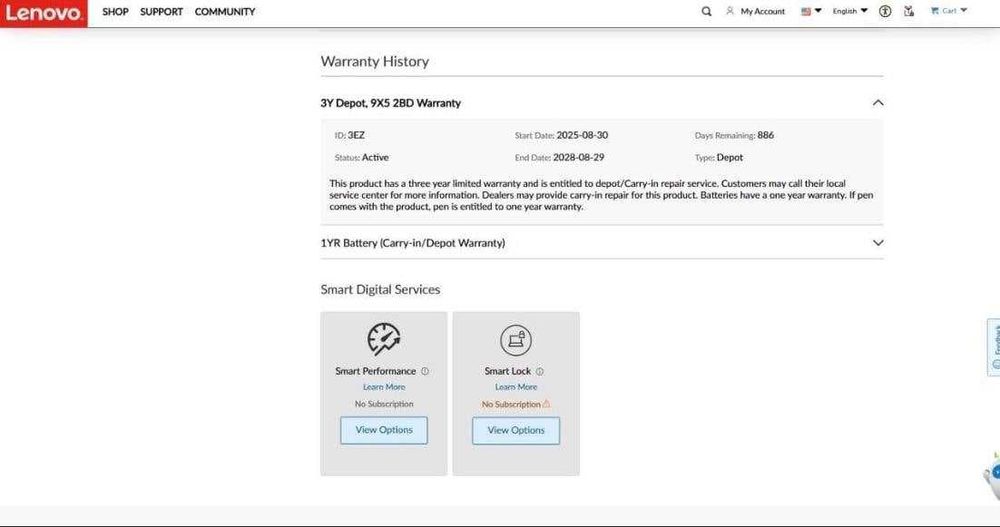This screenshot has width=1000, height=527.
Task: Select the Days Remaining value 886
Action: click(x=765, y=135)
